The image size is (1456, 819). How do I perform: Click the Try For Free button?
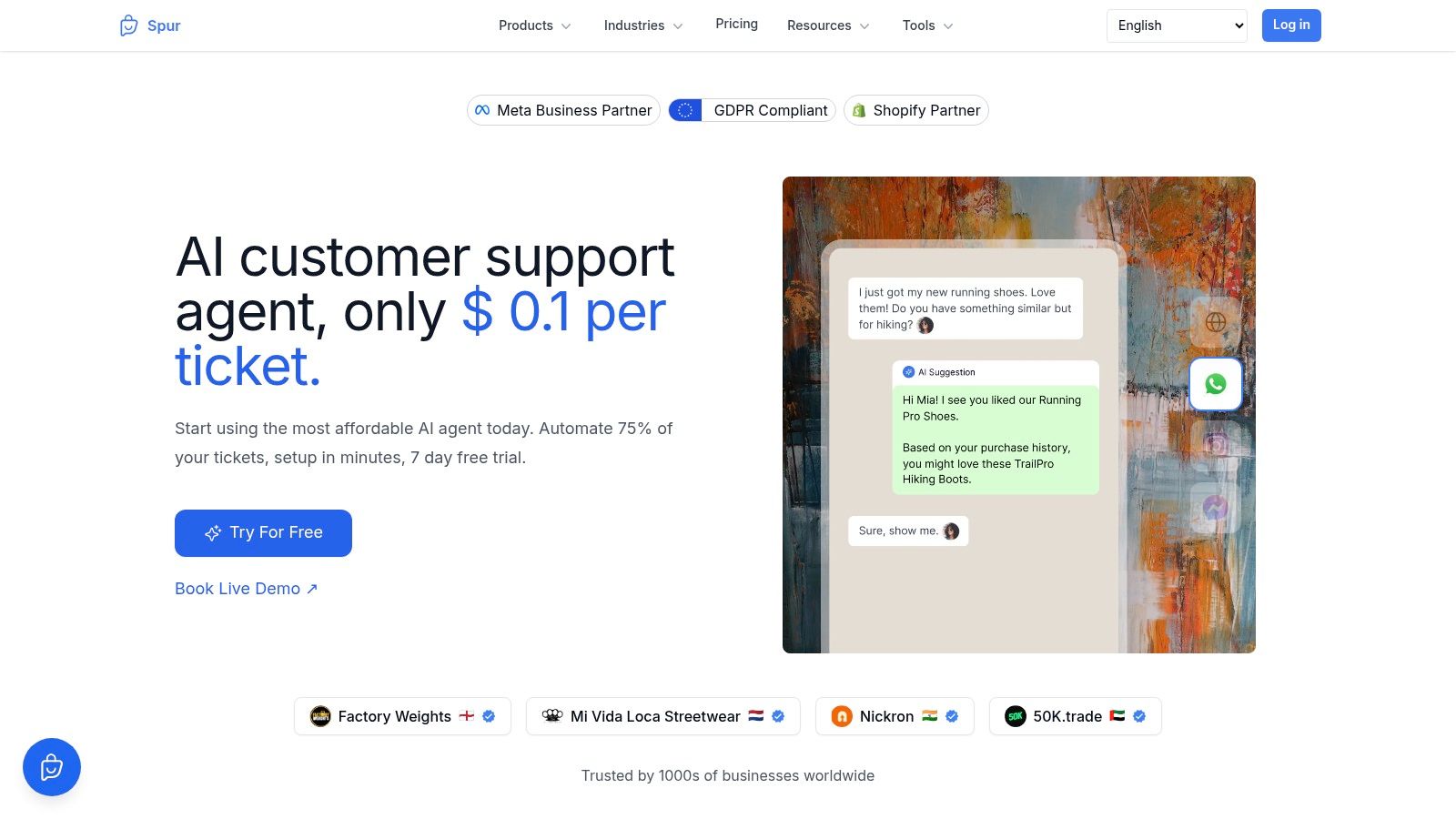tap(263, 533)
